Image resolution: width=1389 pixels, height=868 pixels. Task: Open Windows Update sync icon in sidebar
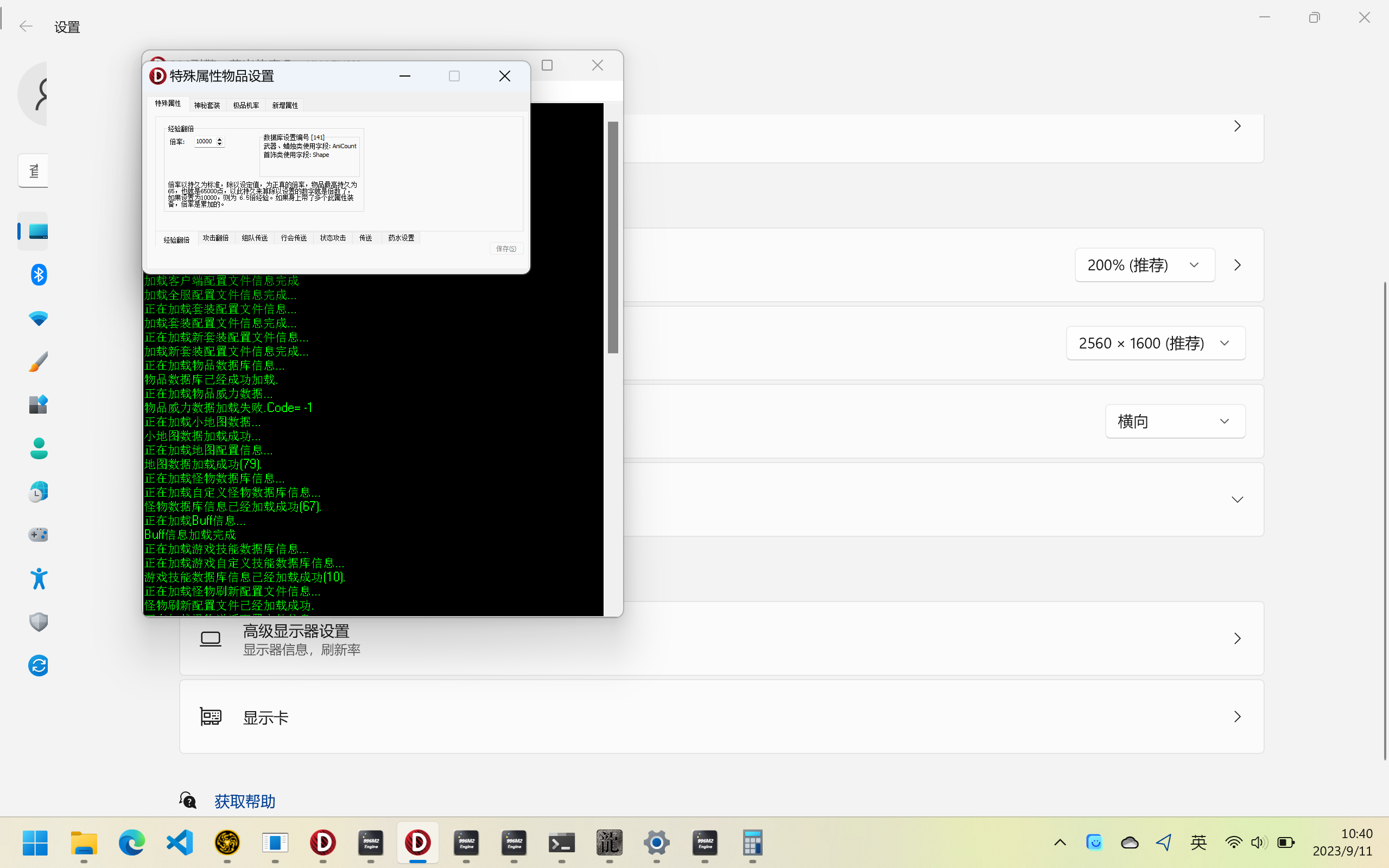tap(38, 666)
